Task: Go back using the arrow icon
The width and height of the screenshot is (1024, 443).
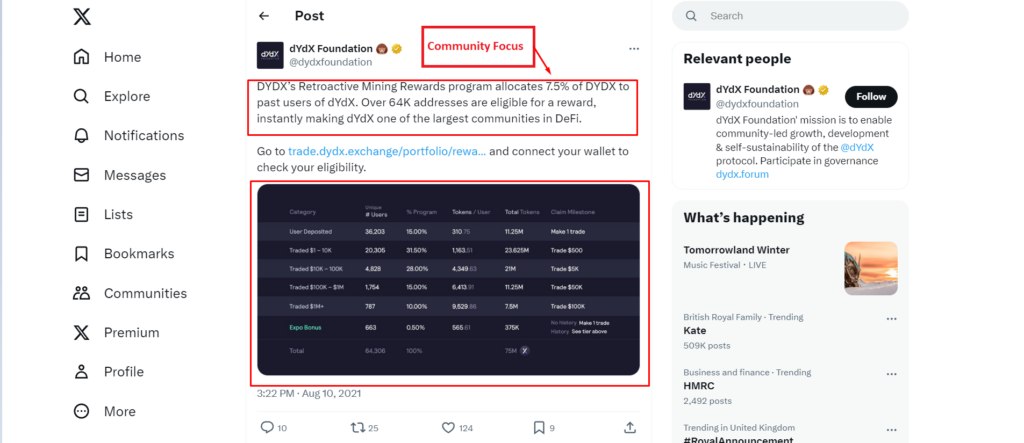Action: 264,16
